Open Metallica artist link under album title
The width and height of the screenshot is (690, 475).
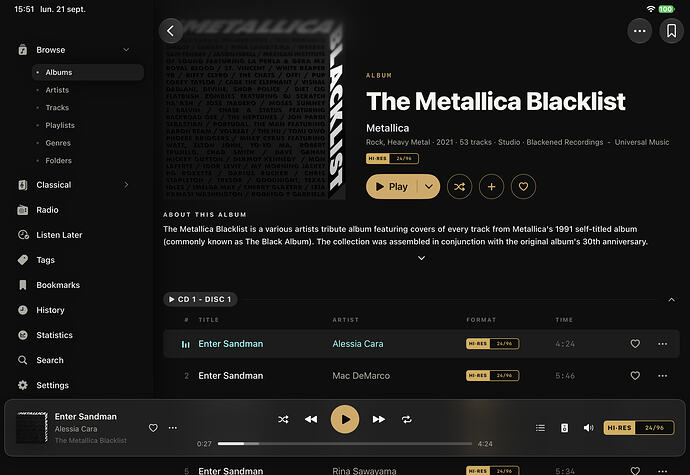click(388, 128)
